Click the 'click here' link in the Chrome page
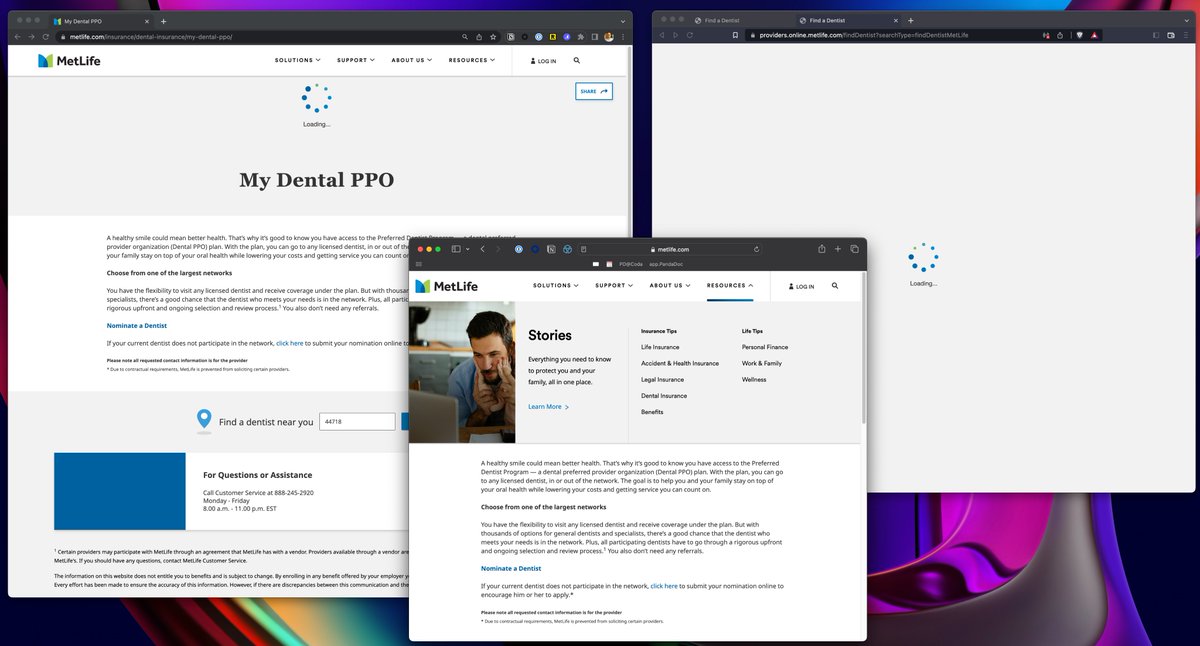Viewport: 1200px width, 646px height. click(290, 343)
